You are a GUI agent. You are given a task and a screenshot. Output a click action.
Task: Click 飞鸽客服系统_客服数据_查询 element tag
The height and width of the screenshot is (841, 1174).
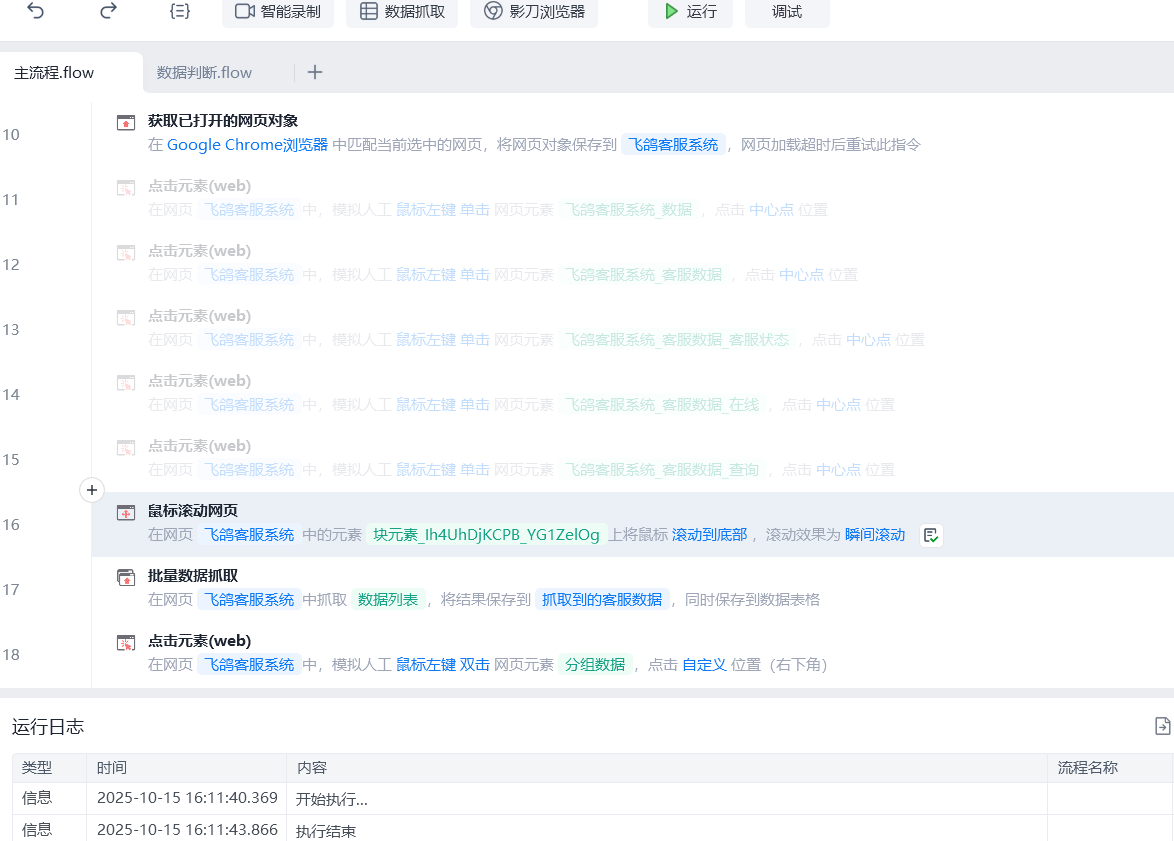pos(662,470)
